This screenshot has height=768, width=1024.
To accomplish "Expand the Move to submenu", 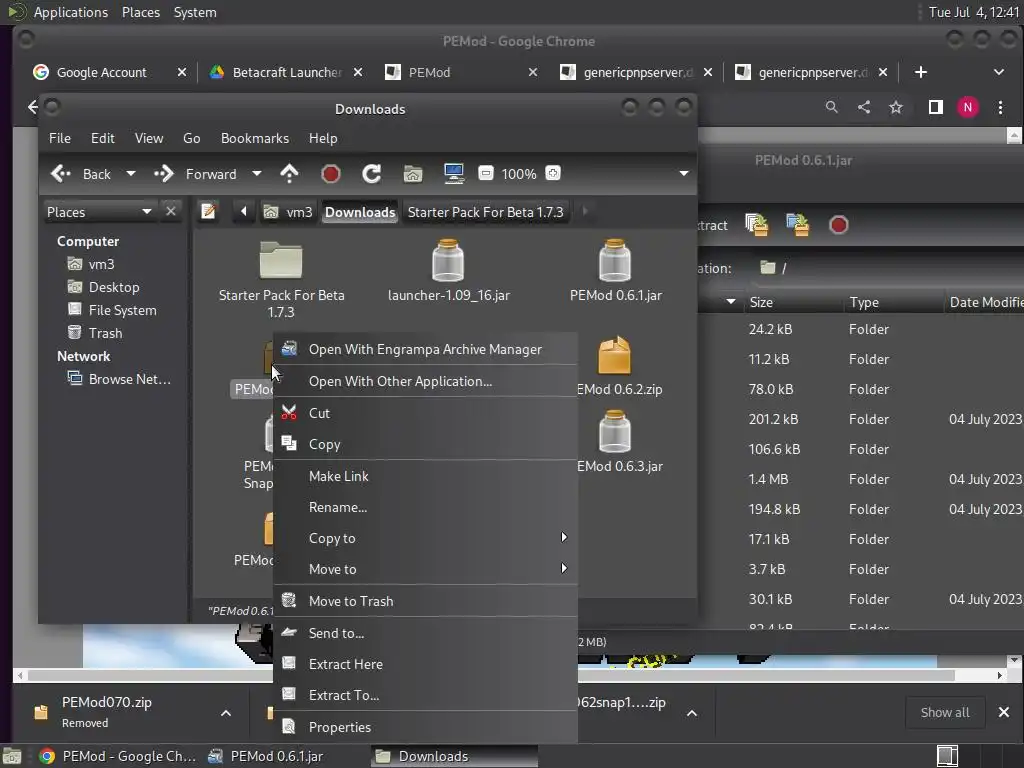I will coord(425,569).
